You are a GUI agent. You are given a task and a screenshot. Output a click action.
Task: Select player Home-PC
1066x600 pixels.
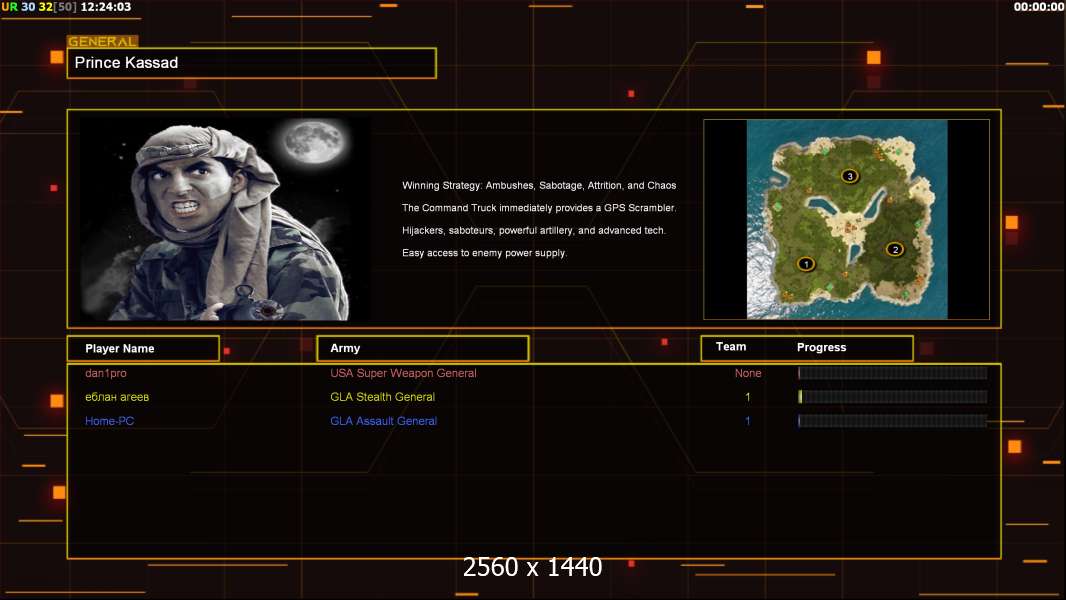109,421
